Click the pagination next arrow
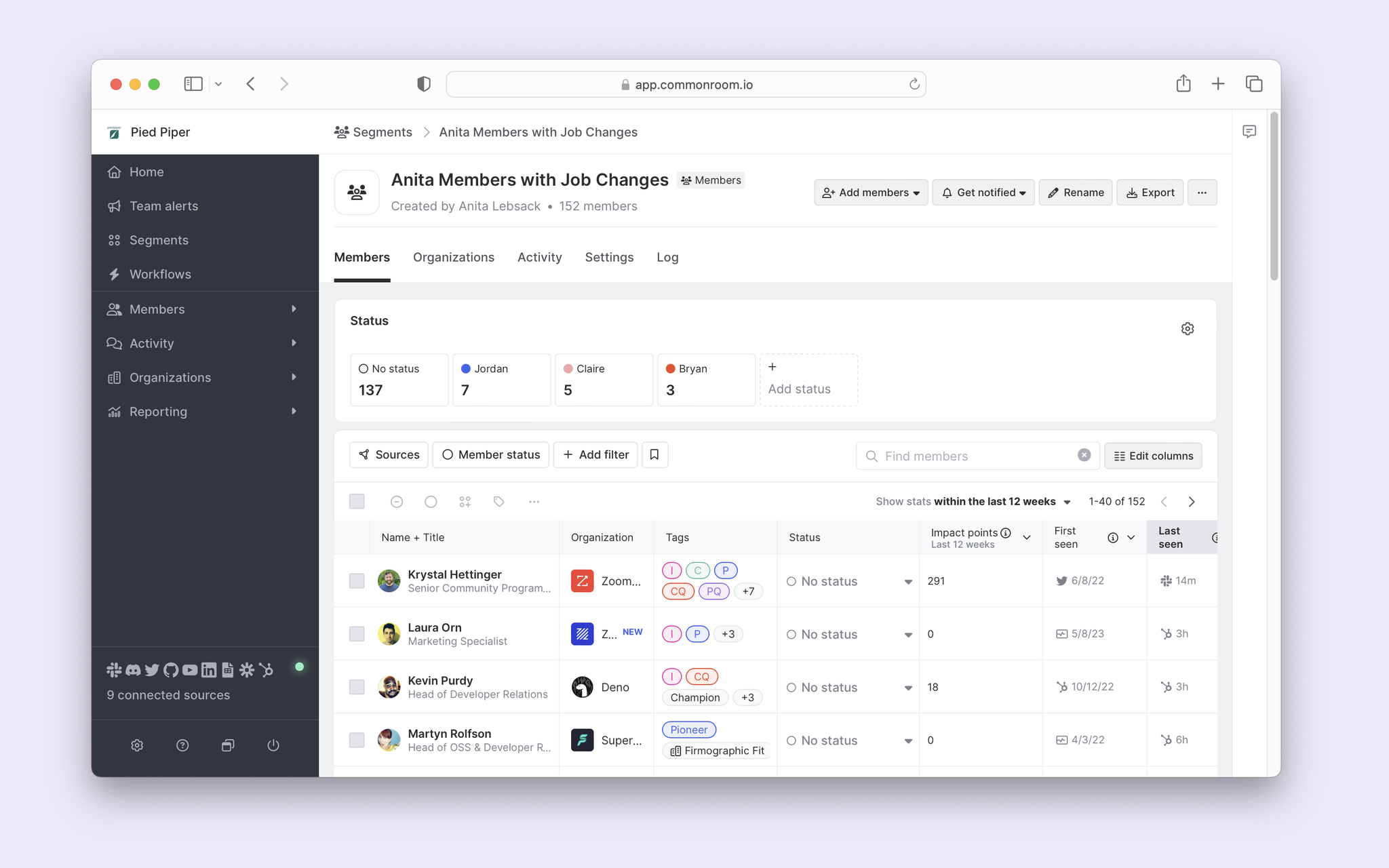 1191,501
